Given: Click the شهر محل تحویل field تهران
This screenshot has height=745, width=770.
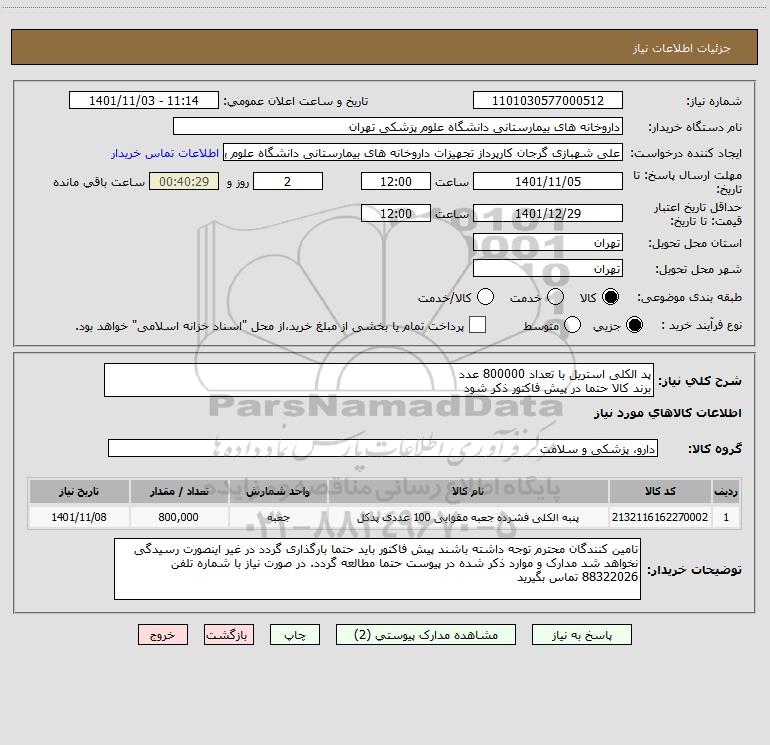Looking at the screenshot, I should point(548,269).
